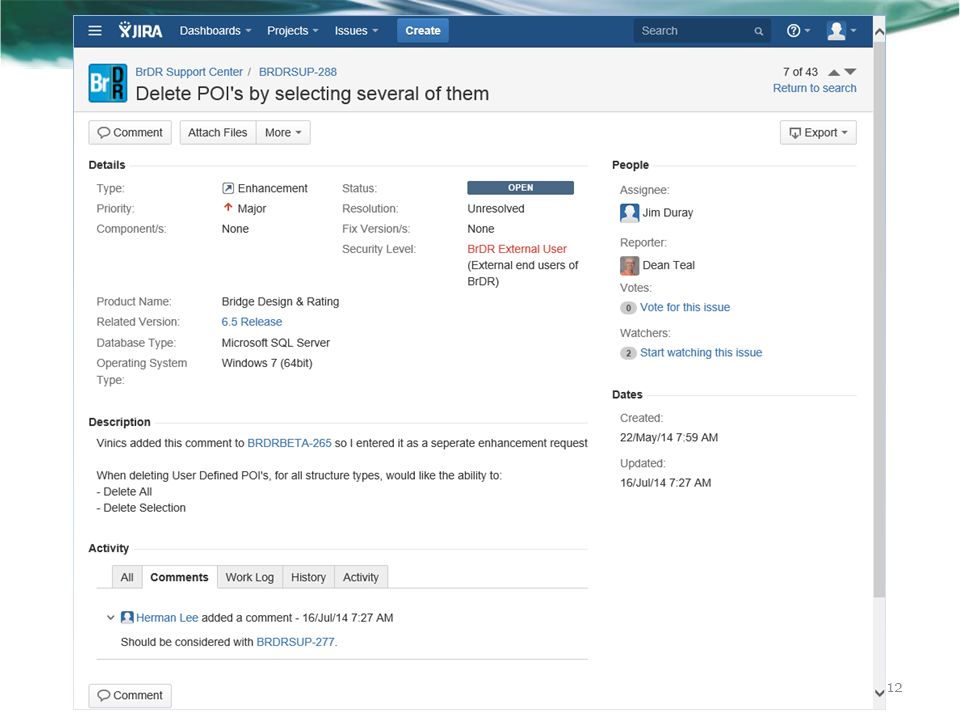Click Attach Files button

pyautogui.click(x=217, y=132)
